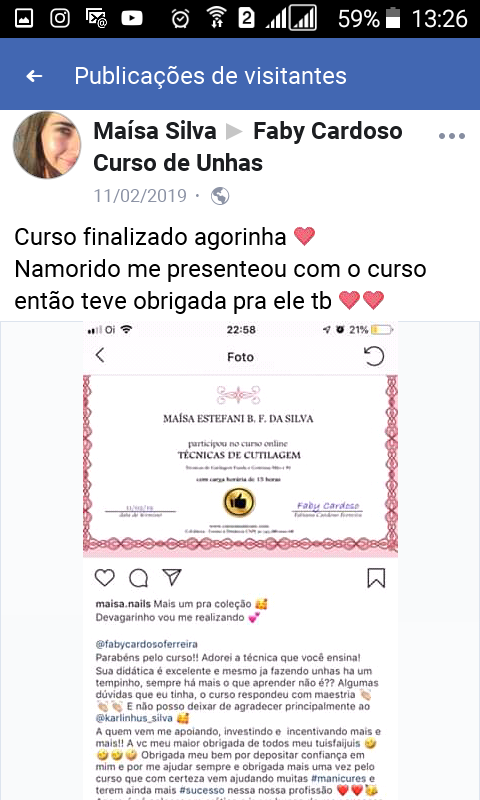Tap the back chevron beside Foto title

tap(100, 355)
